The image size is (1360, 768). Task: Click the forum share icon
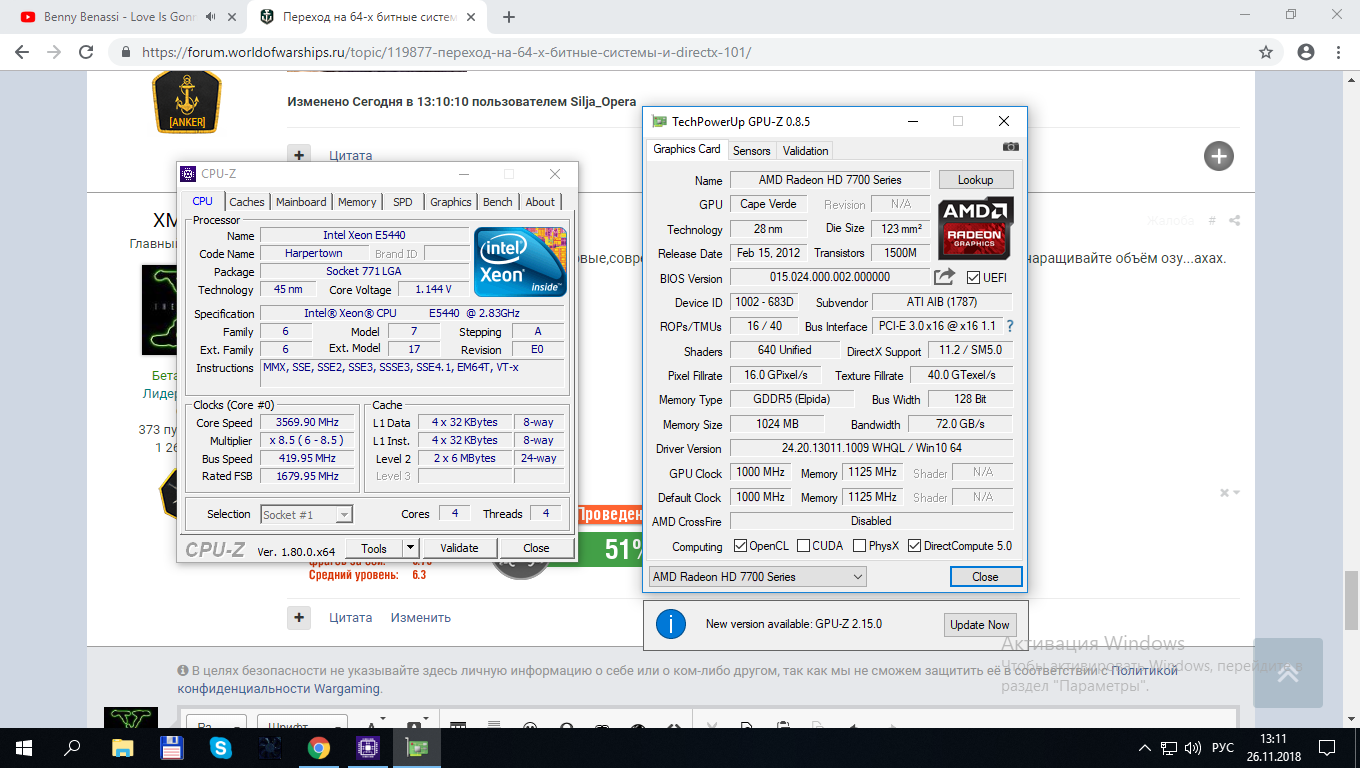[x=1235, y=220]
